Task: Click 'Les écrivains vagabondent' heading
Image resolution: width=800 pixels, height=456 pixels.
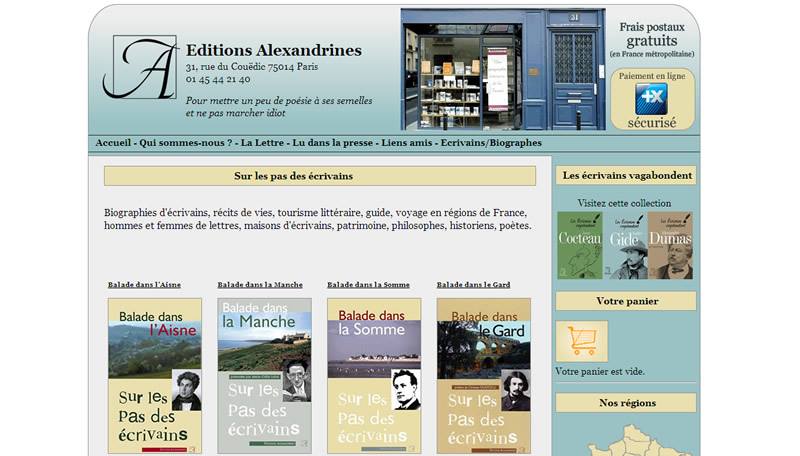Action: (x=627, y=175)
